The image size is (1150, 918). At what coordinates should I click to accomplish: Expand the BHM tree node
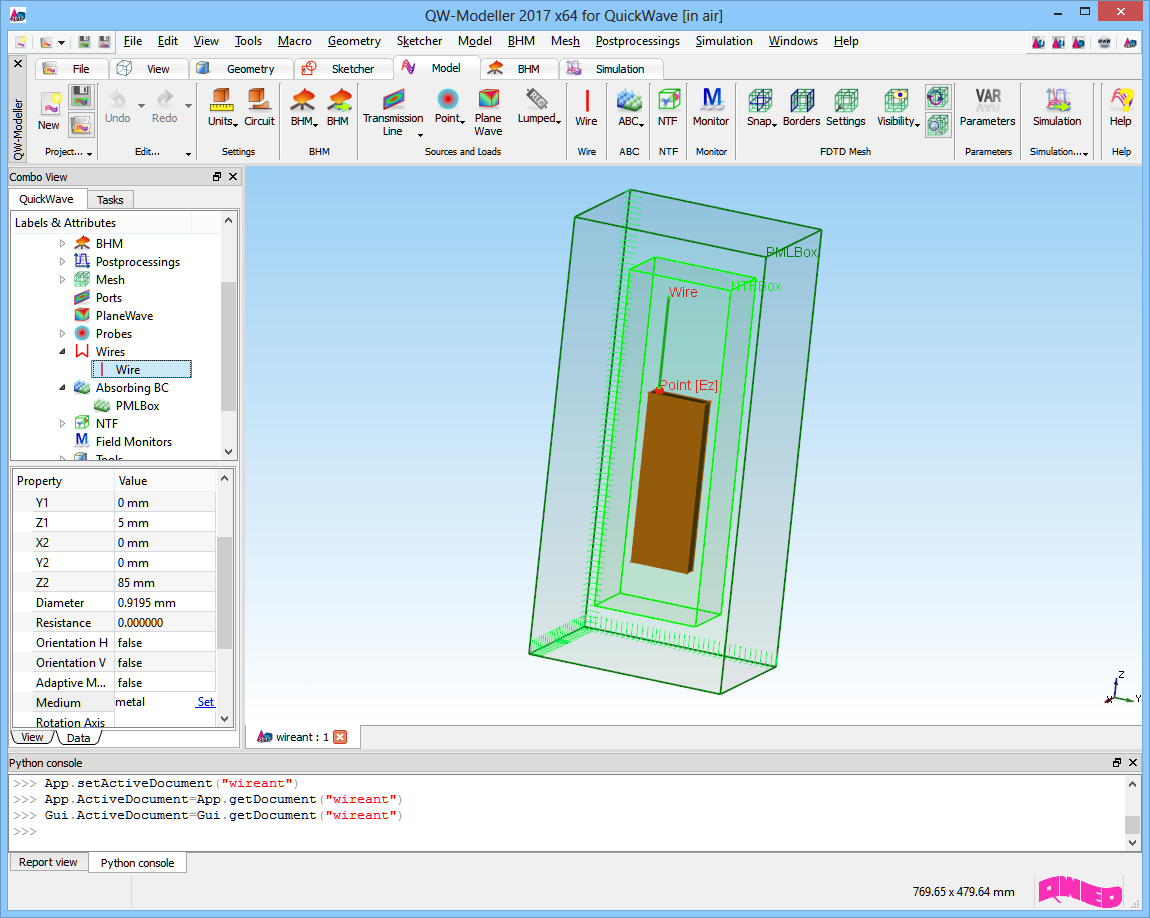tap(62, 243)
